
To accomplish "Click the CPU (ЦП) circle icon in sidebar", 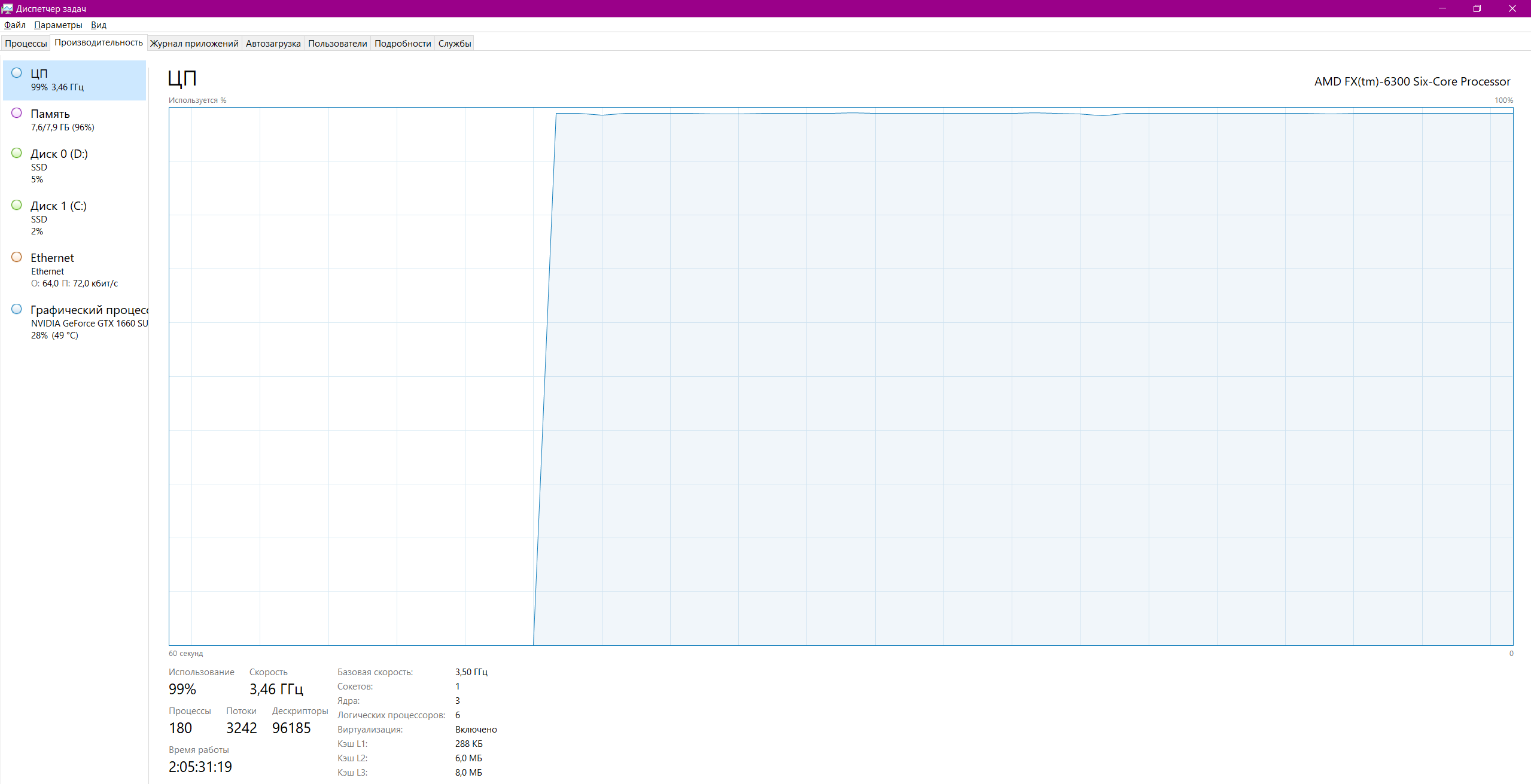I will (x=17, y=73).
